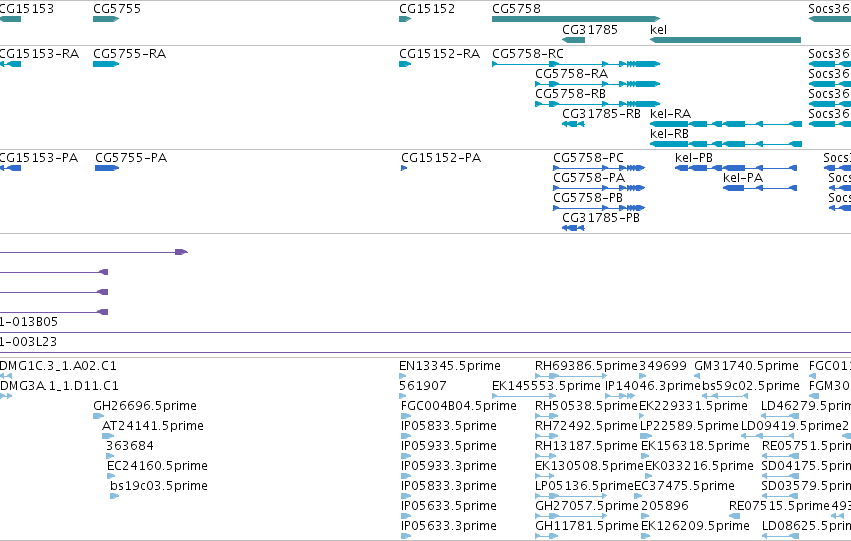Open EST IP05933.3prime
The height and width of the screenshot is (541, 851).
(448, 466)
